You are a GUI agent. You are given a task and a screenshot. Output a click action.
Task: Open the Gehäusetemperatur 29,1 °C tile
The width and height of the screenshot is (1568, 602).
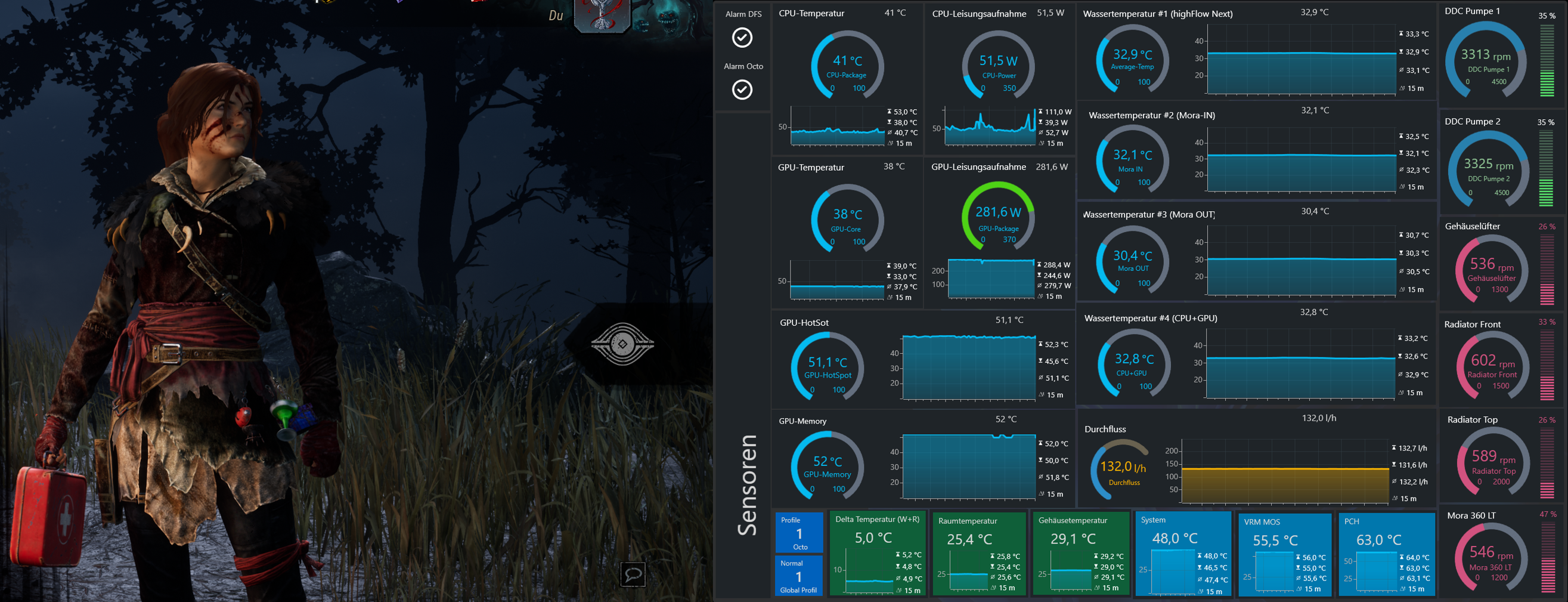1081,553
